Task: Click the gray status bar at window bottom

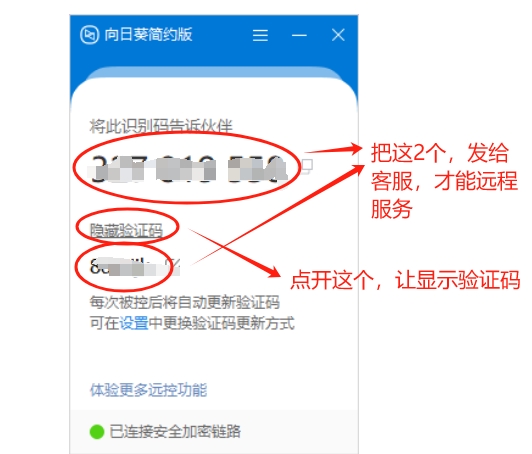Action: tap(214, 432)
